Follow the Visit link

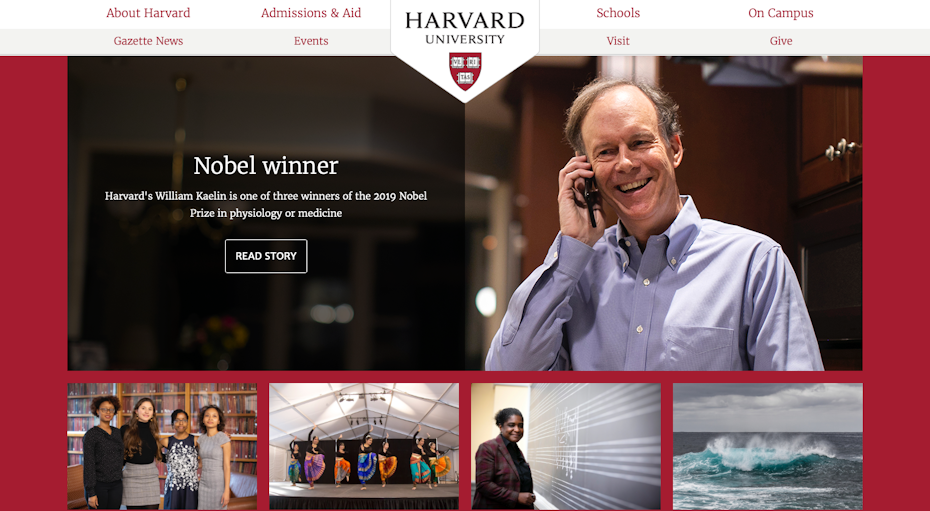(618, 41)
